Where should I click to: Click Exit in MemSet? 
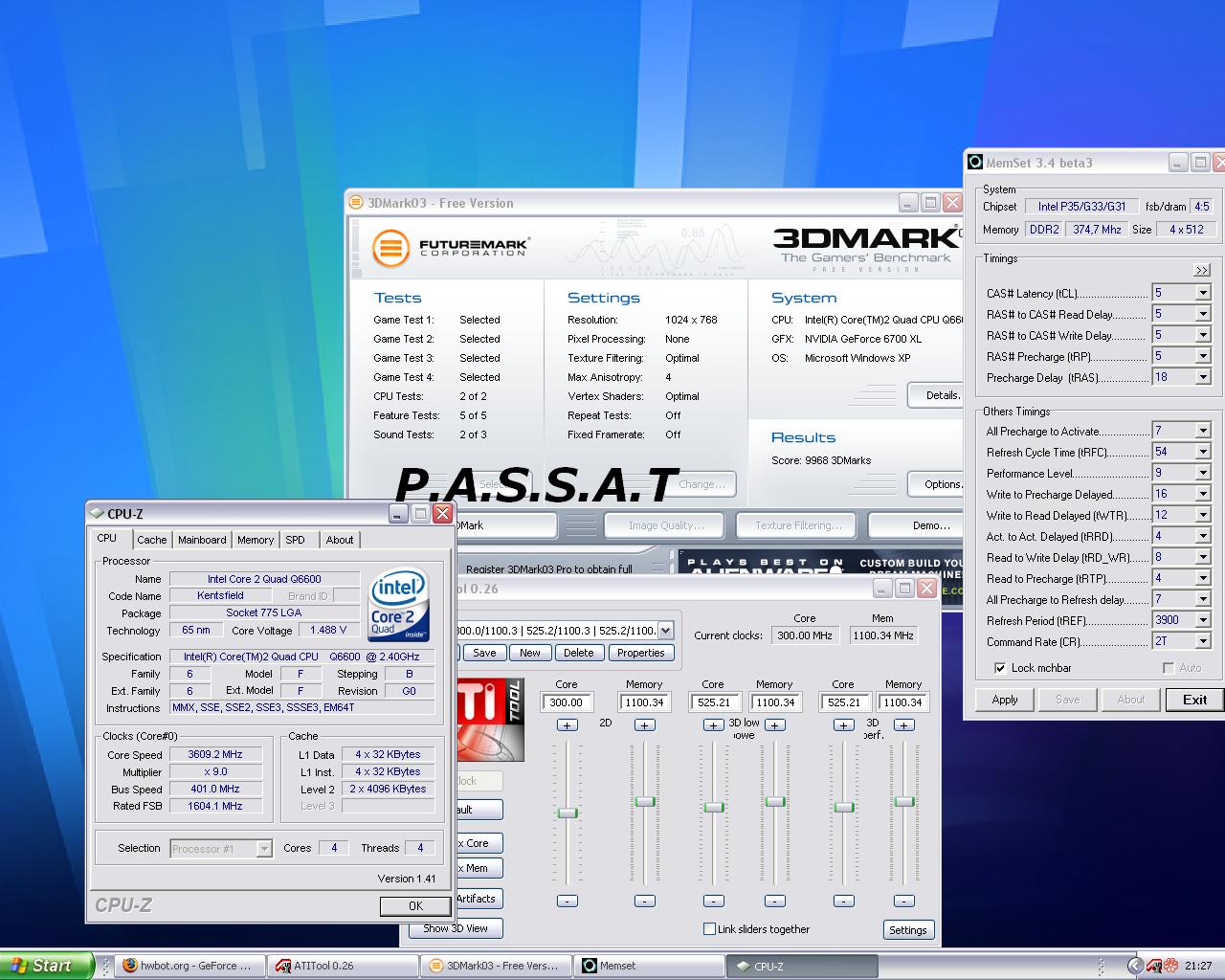1194,700
